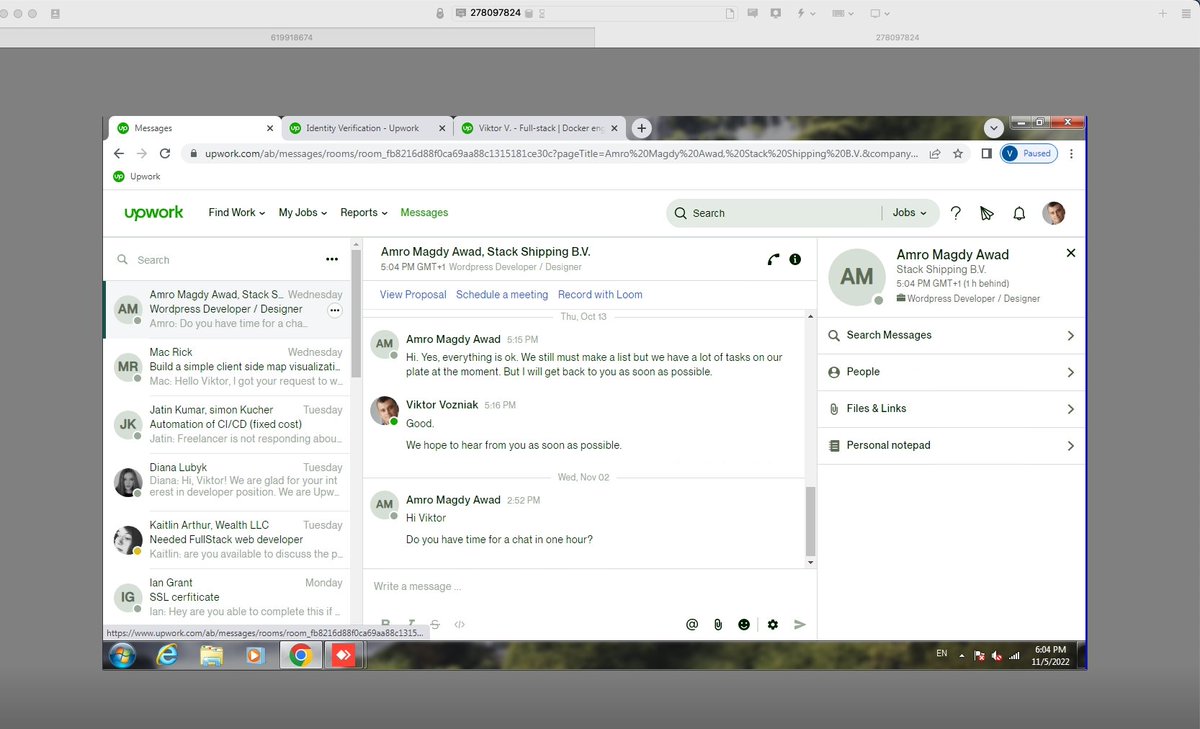
Task: Click View Proposal link
Action: [x=413, y=295]
